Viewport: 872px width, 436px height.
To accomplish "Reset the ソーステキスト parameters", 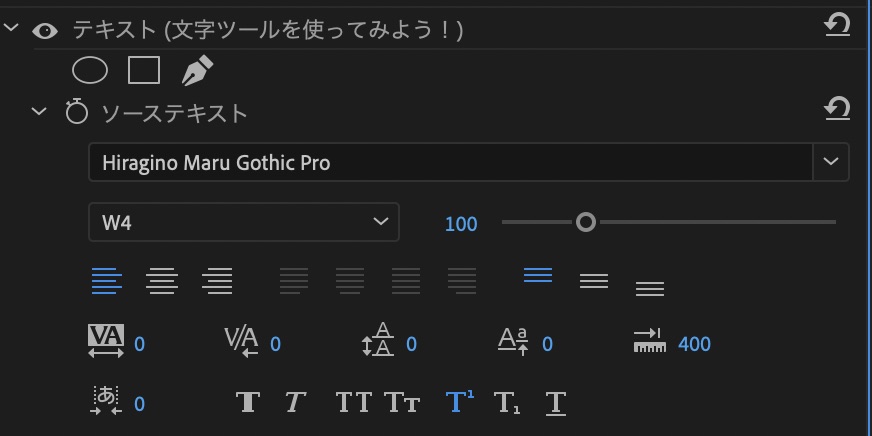I will point(837,108).
